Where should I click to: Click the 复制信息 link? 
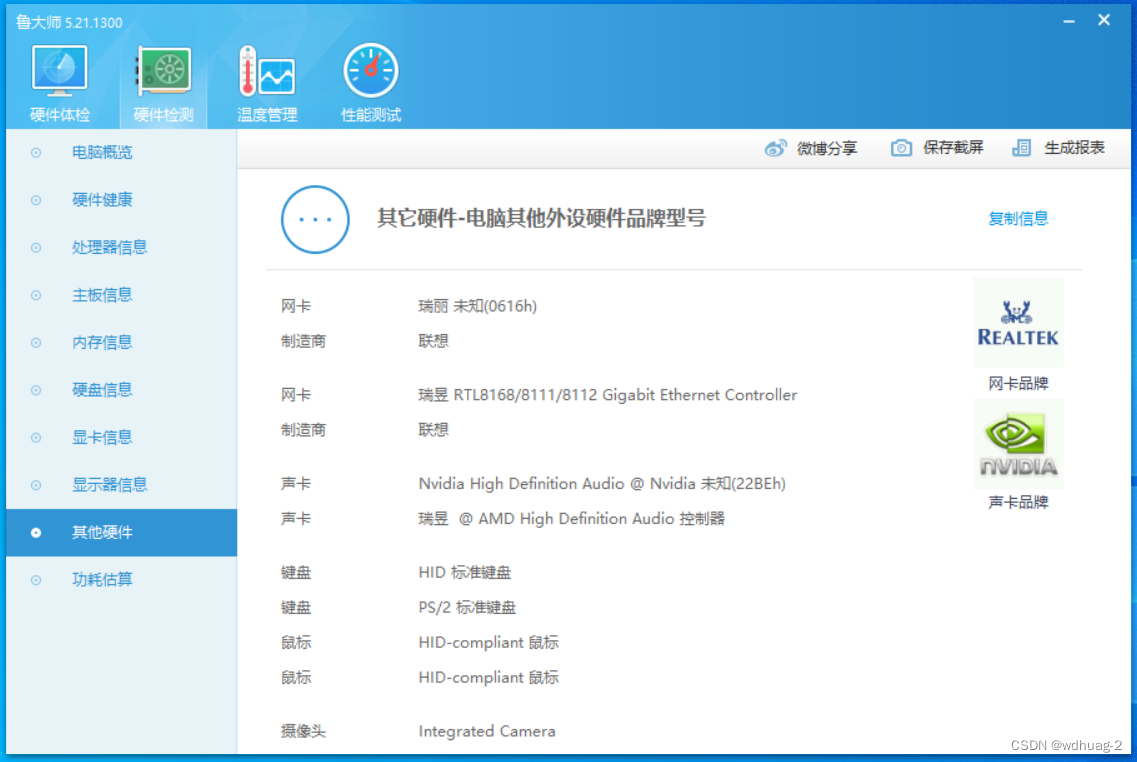click(1018, 218)
